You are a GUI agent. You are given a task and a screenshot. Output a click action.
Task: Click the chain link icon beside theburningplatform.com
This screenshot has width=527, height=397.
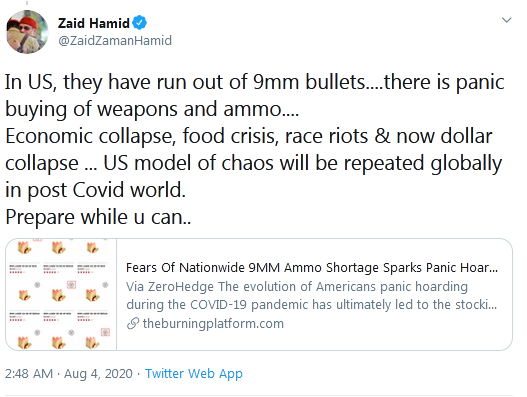coord(133,323)
